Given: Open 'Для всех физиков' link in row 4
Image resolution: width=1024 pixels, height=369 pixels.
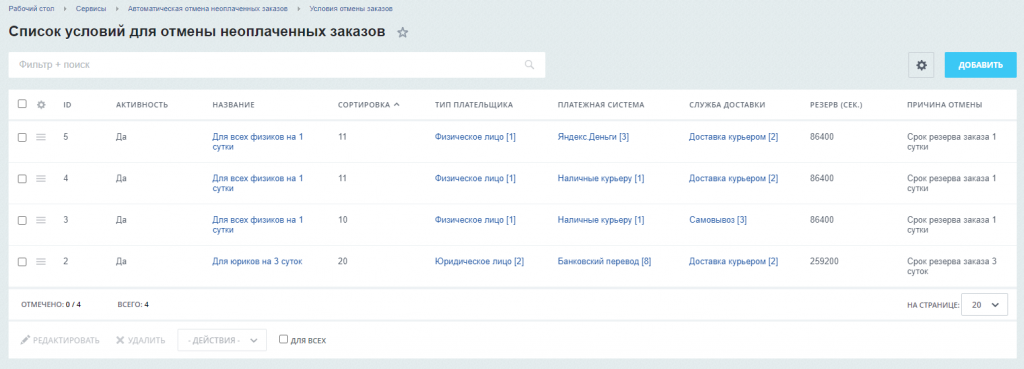Looking at the screenshot, I should coord(257,183).
